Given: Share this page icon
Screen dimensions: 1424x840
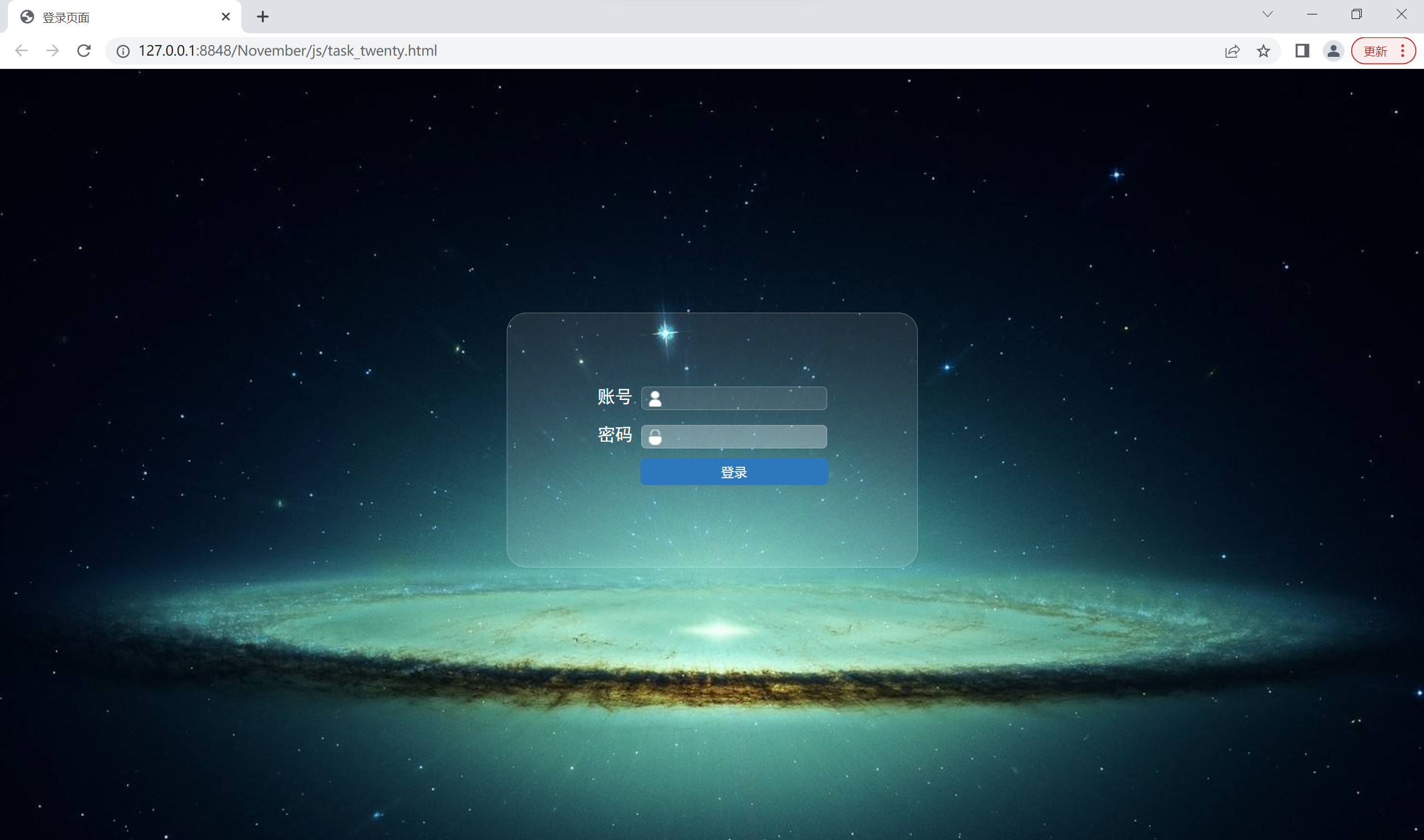Looking at the screenshot, I should [x=1232, y=52].
